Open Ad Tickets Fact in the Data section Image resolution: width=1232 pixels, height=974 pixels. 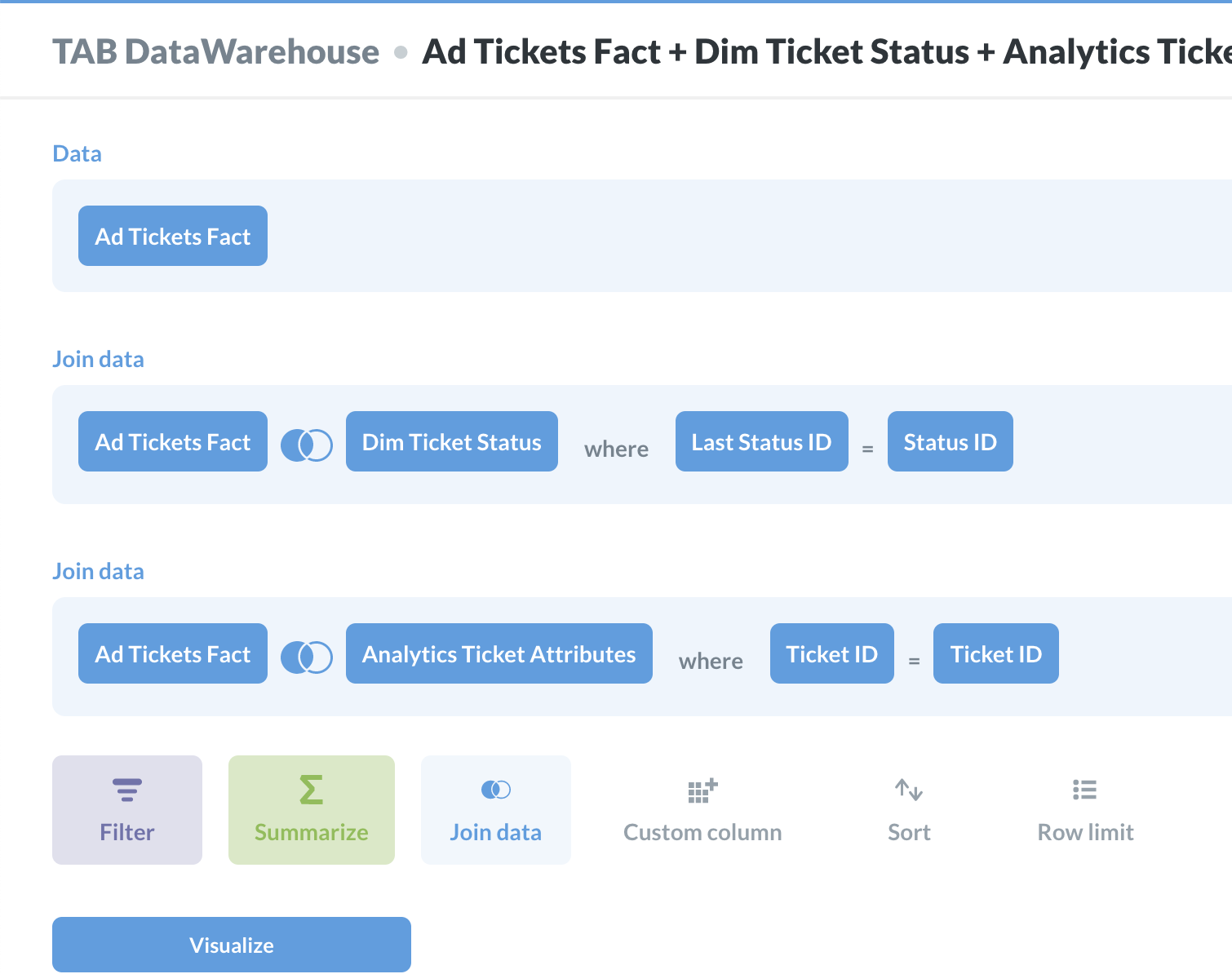pyautogui.click(x=172, y=236)
